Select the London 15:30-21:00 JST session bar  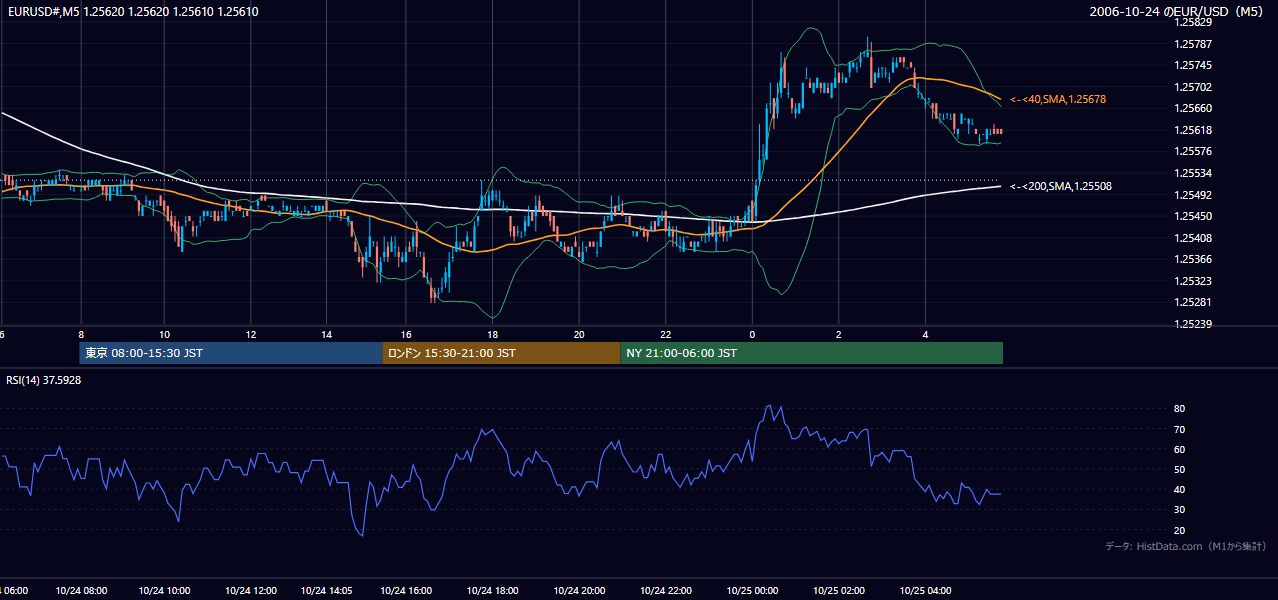[501, 353]
